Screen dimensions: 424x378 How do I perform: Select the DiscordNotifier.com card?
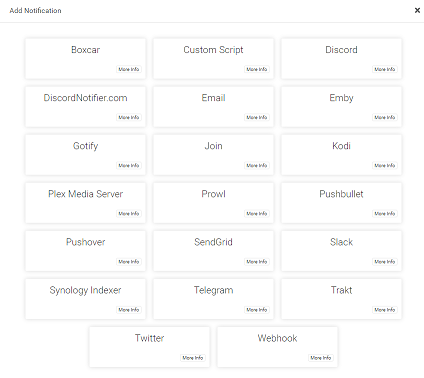pyautogui.click(x=85, y=107)
